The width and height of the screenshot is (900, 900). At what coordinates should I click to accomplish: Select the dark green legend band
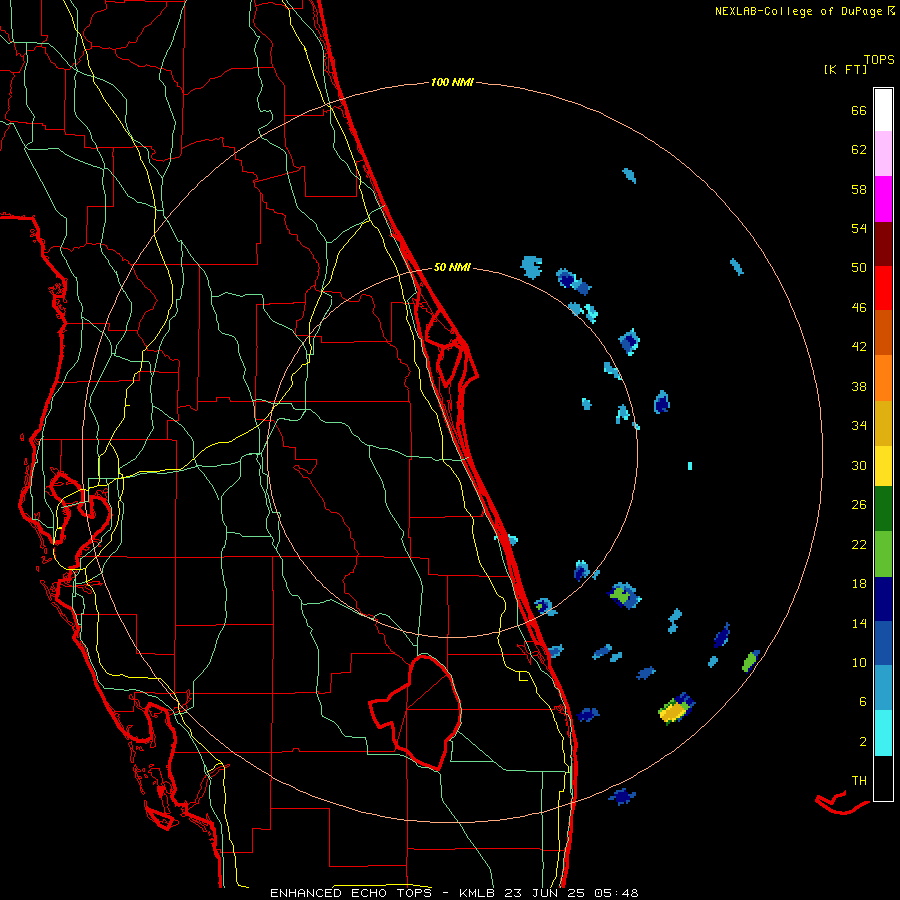(883, 509)
